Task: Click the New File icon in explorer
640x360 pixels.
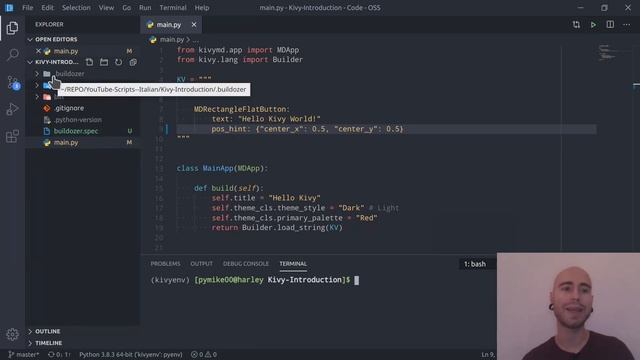Action: coord(89,62)
